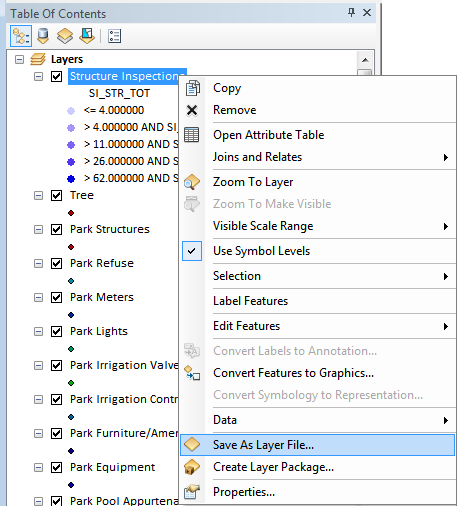Click the Copy icon in context menu

(x=192, y=88)
